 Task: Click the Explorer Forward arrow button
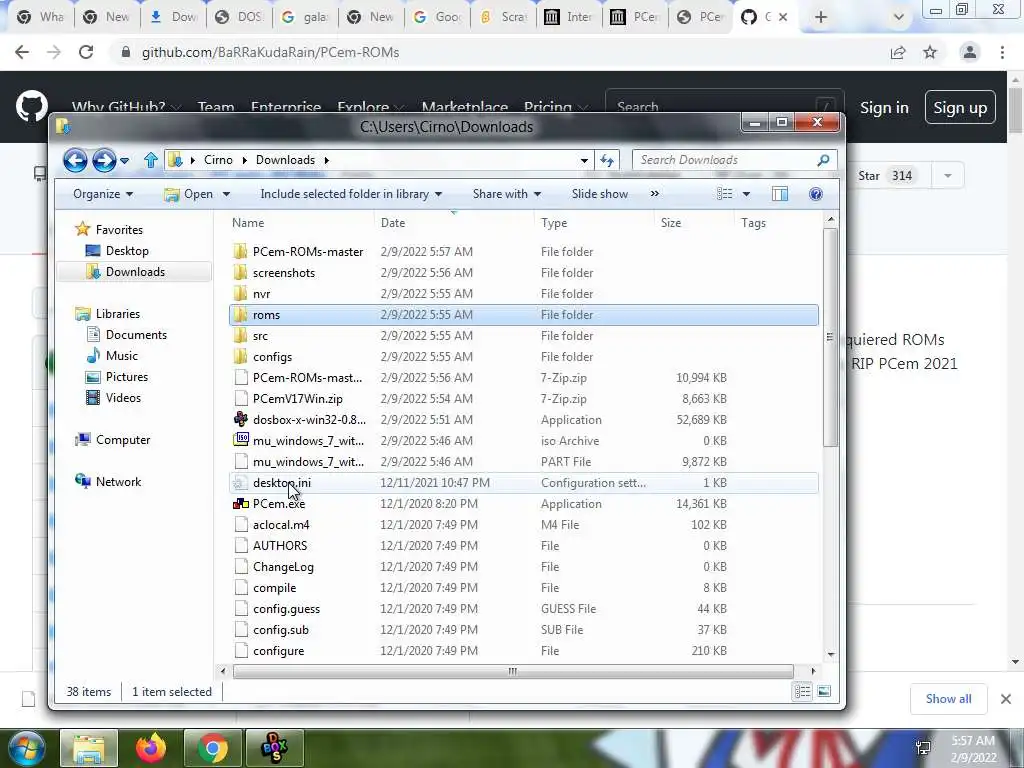click(x=104, y=160)
